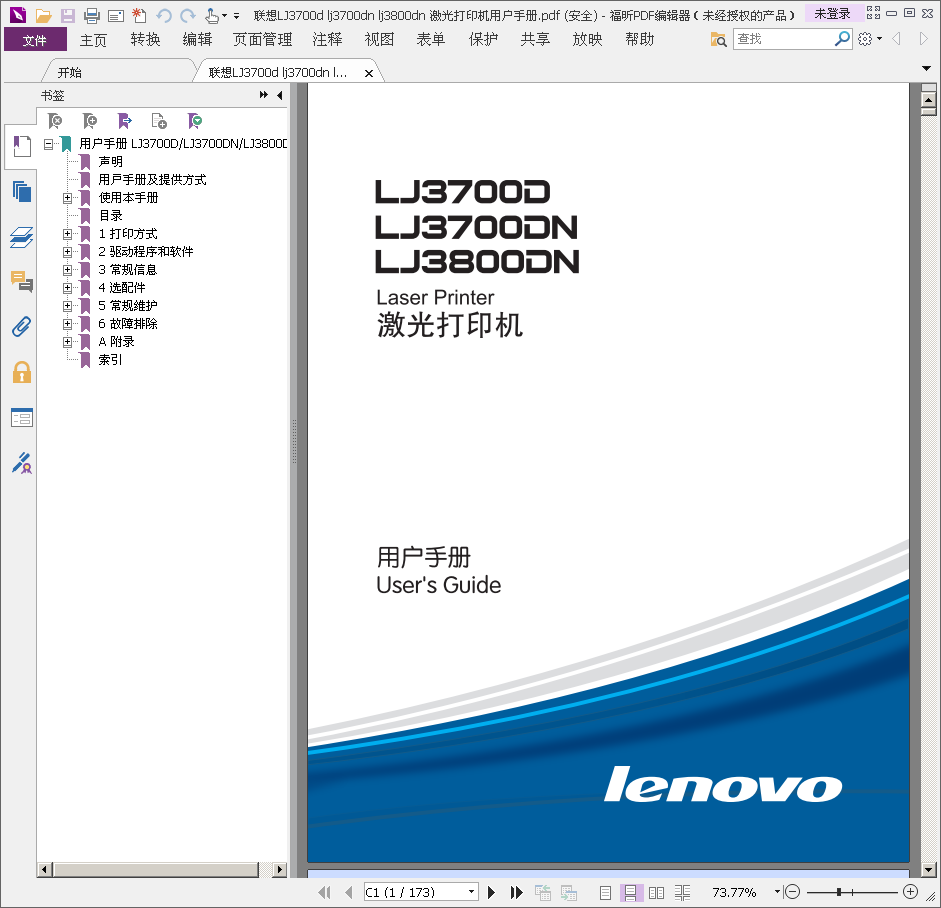Click the bookmark options icon with green arrow

194,121
